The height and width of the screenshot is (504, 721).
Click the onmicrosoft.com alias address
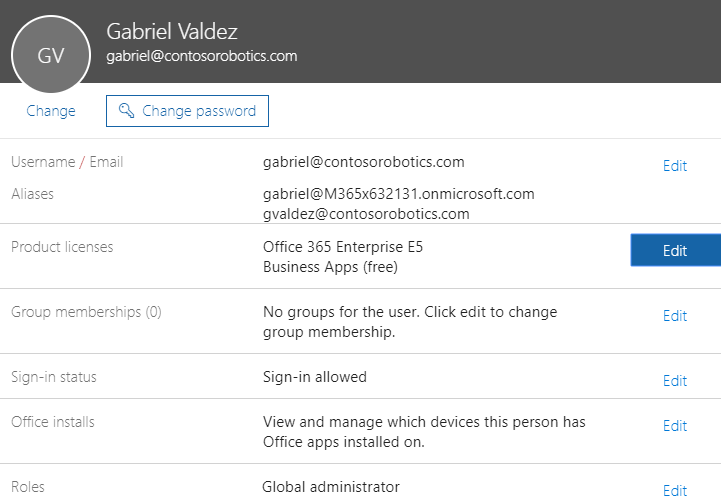pos(398,194)
